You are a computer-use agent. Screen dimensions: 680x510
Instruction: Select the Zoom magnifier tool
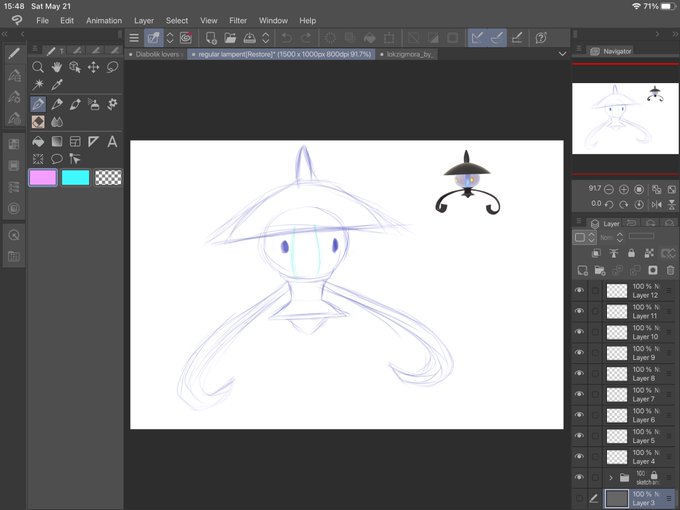(38, 67)
